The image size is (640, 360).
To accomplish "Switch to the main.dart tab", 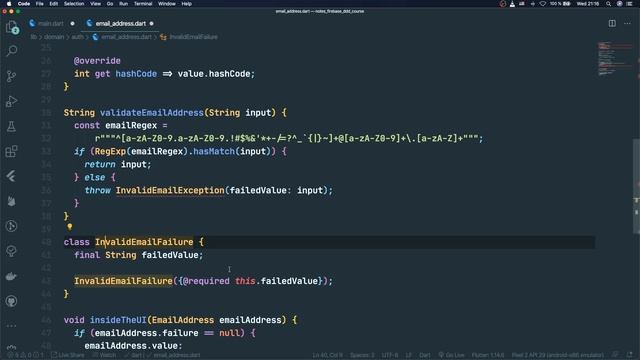I will (x=51, y=24).
